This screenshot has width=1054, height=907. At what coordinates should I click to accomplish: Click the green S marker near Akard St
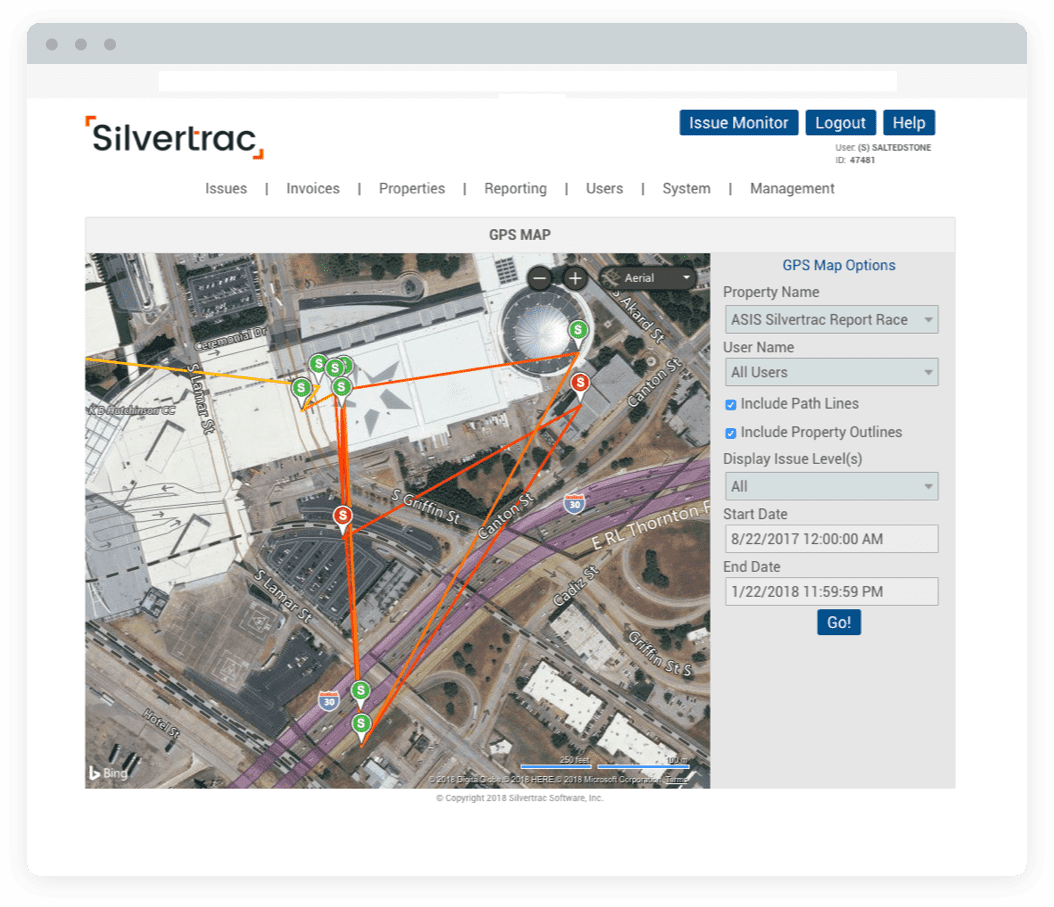(x=576, y=329)
